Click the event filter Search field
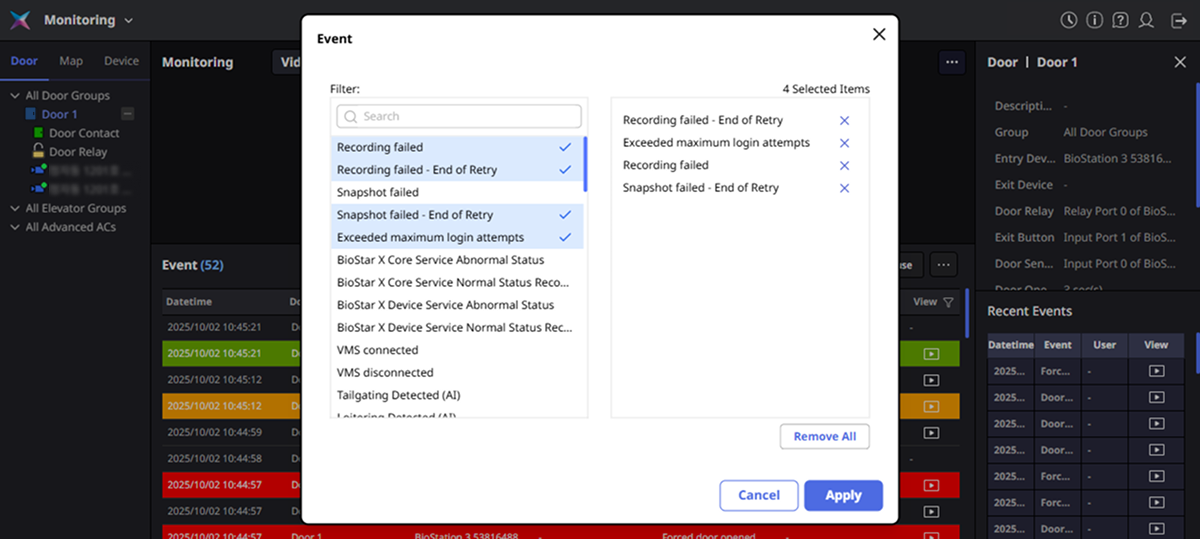Image resolution: width=1200 pixels, height=539 pixels. [x=459, y=116]
